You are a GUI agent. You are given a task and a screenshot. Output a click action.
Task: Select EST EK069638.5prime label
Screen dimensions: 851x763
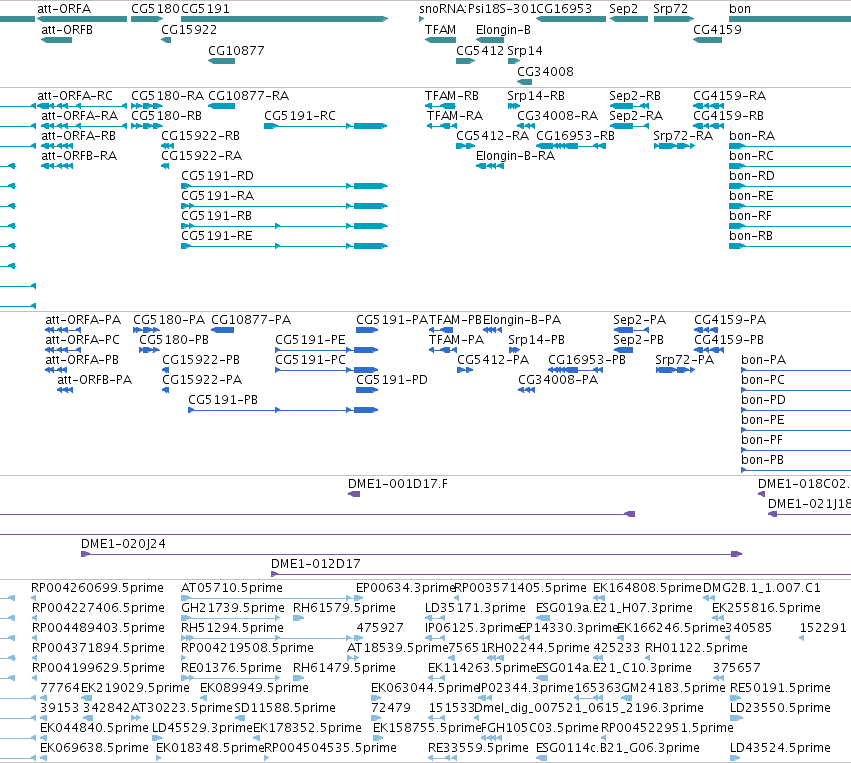[94, 748]
